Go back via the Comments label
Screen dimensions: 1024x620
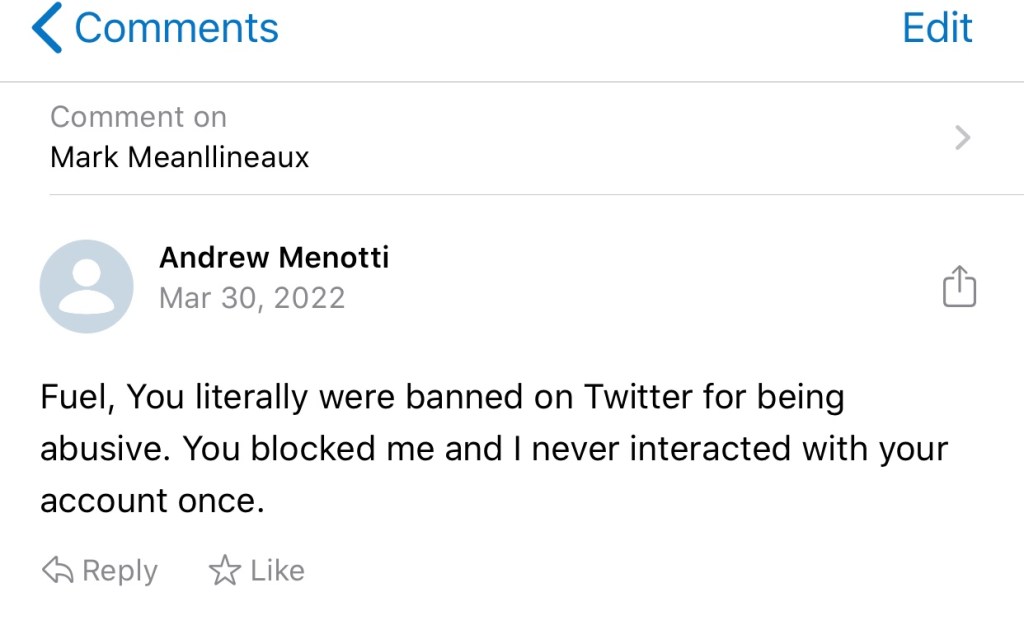176,28
